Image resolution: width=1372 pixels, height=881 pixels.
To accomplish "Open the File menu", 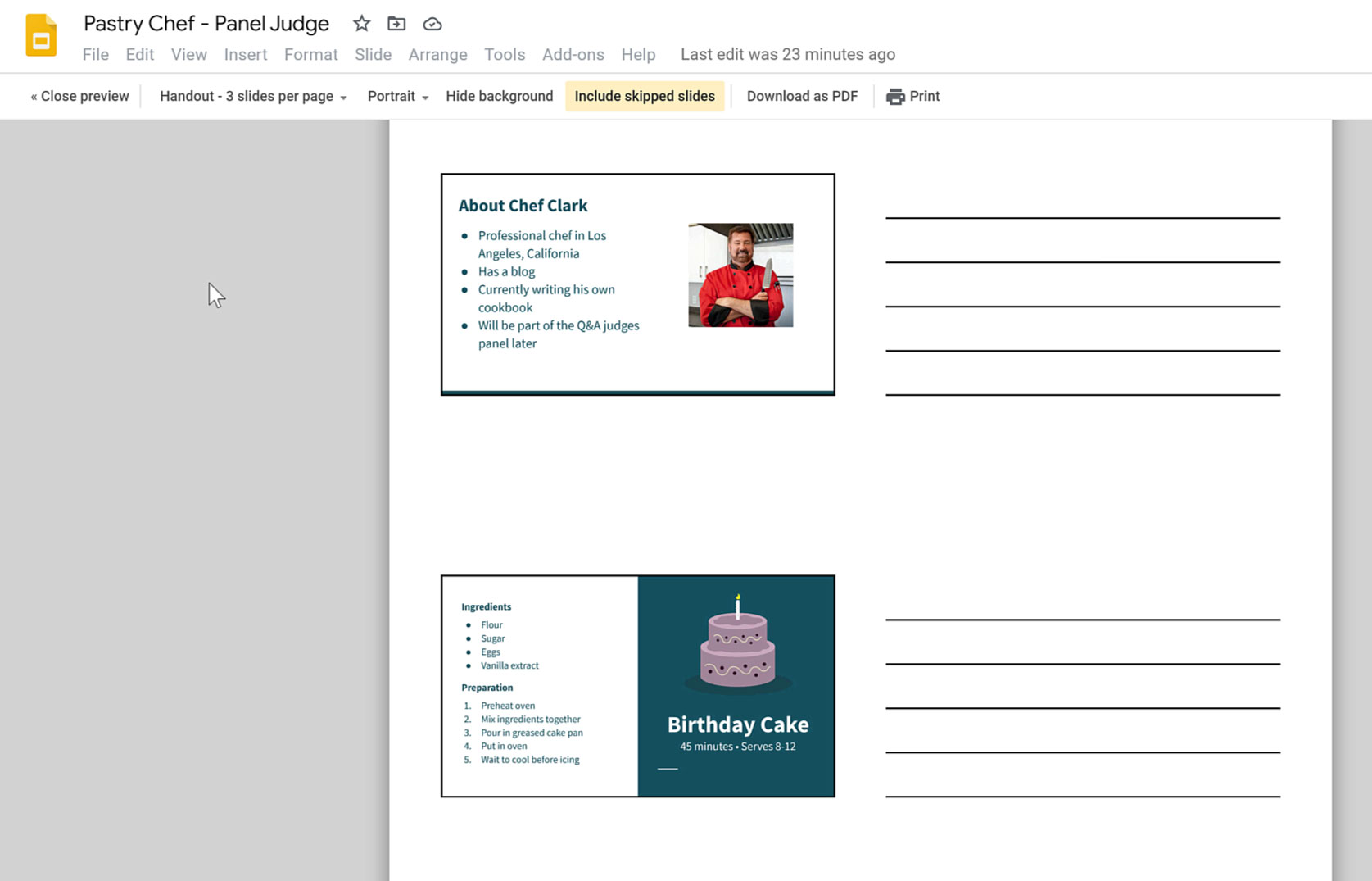I will (x=95, y=54).
